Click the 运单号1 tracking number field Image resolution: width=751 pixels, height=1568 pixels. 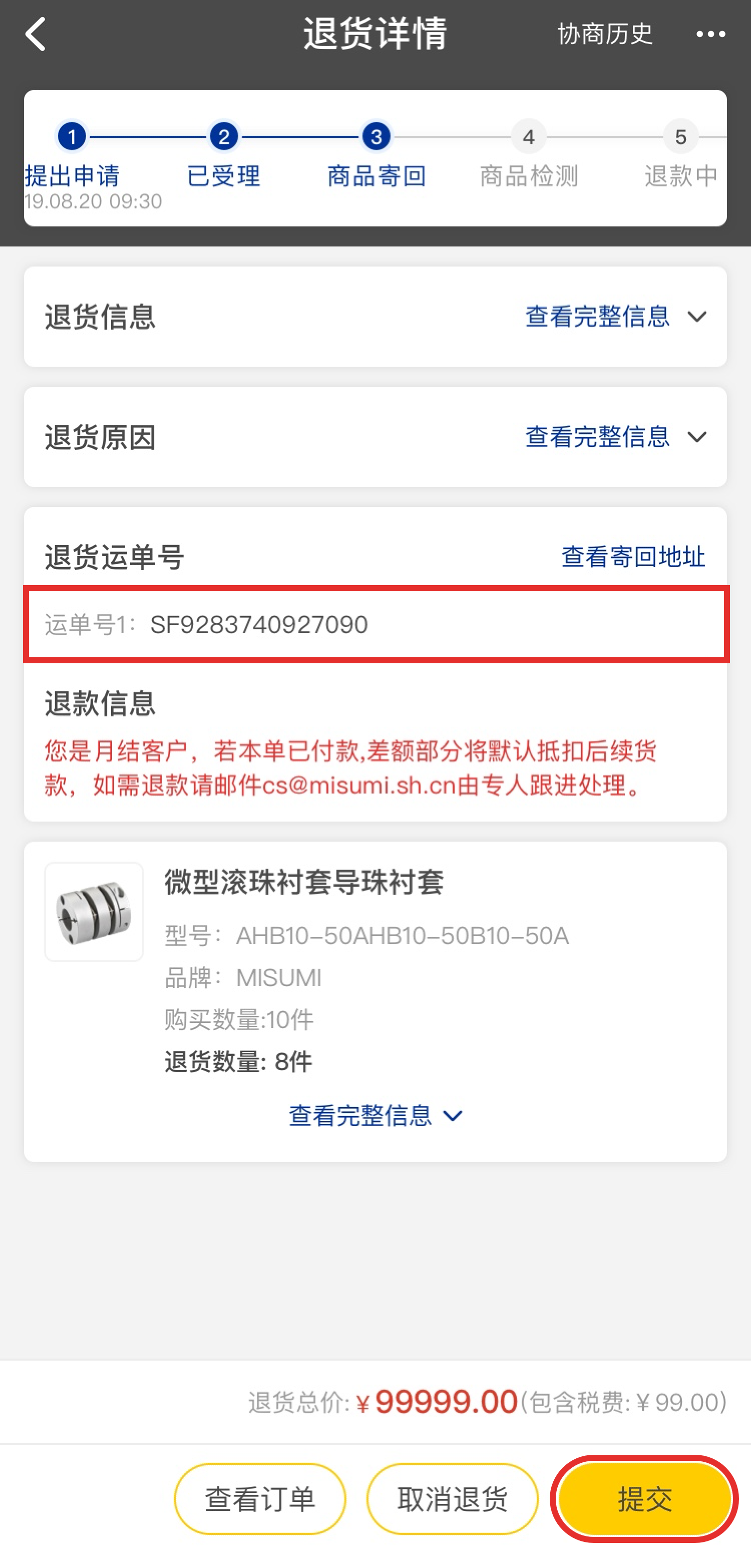(377, 625)
